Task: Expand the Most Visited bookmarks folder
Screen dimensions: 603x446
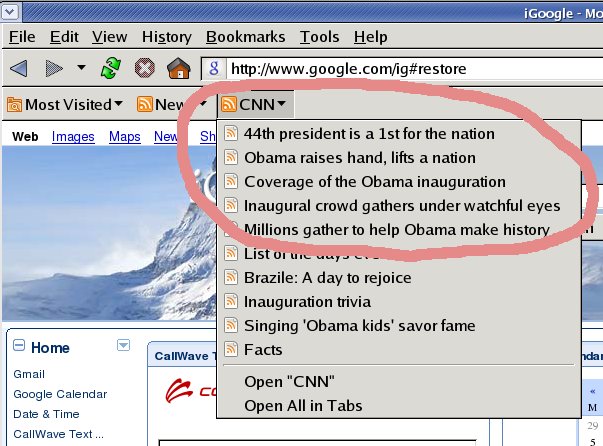Action: pyautogui.click(x=65, y=105)
